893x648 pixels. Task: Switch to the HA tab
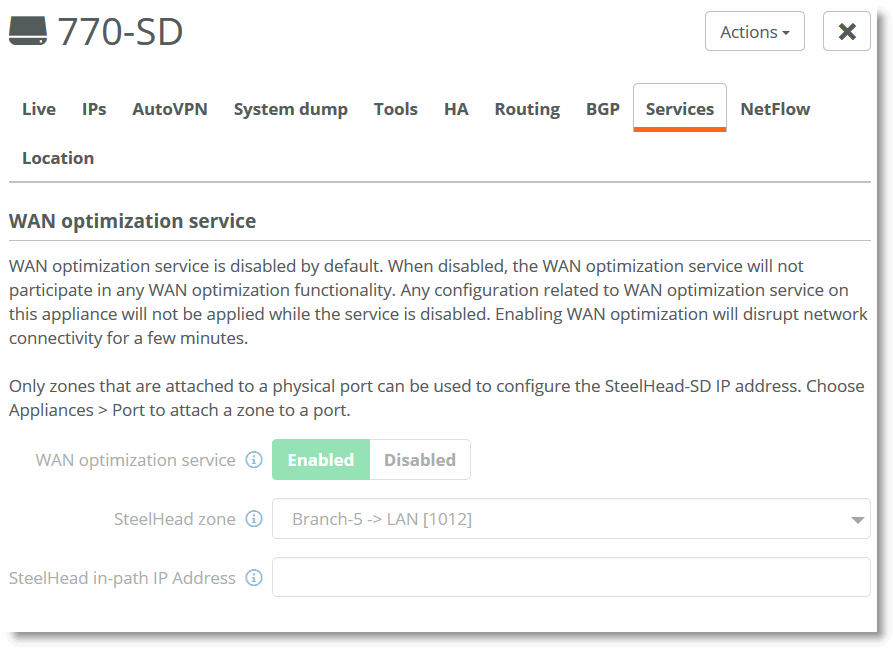[x=456, y=109]
